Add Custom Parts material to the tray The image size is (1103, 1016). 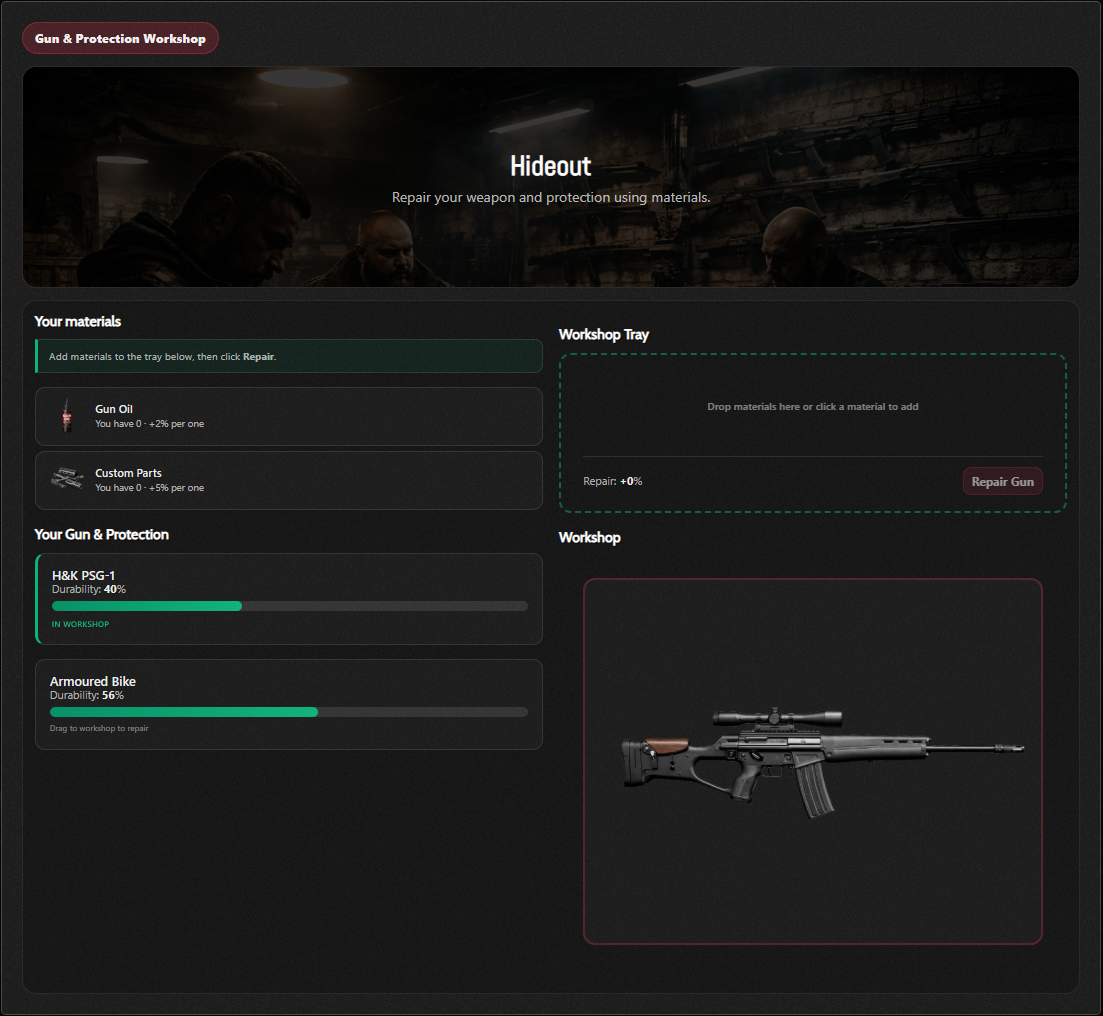tap(288, 481)
